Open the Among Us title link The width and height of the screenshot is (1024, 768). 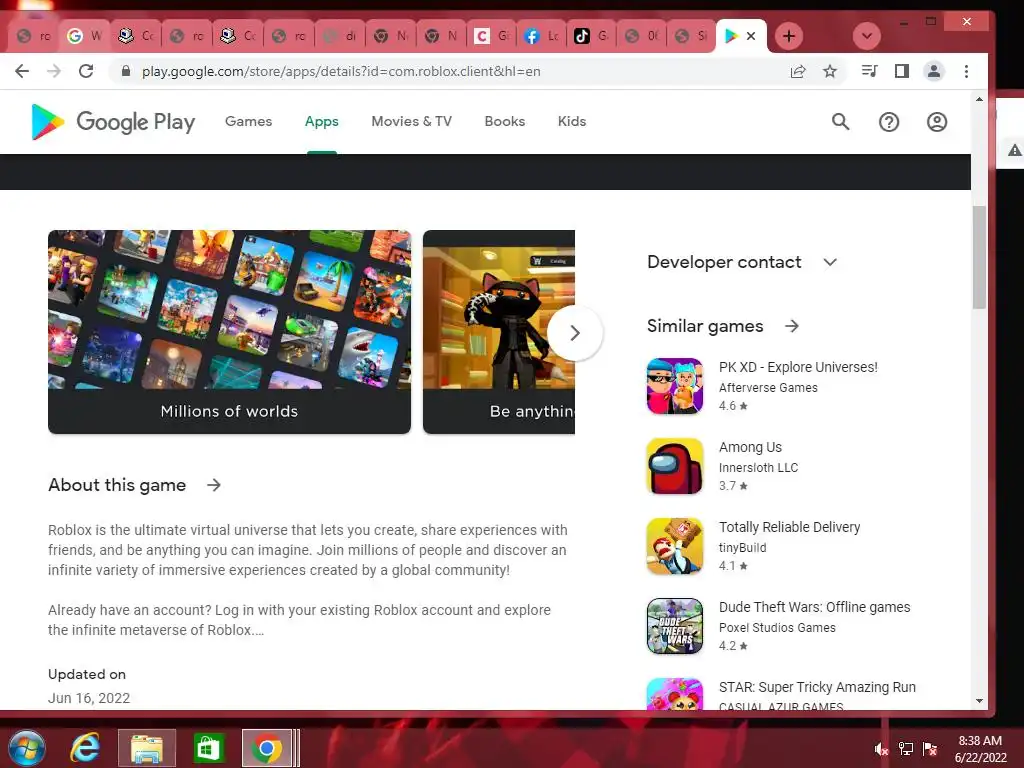coord(750,447)
